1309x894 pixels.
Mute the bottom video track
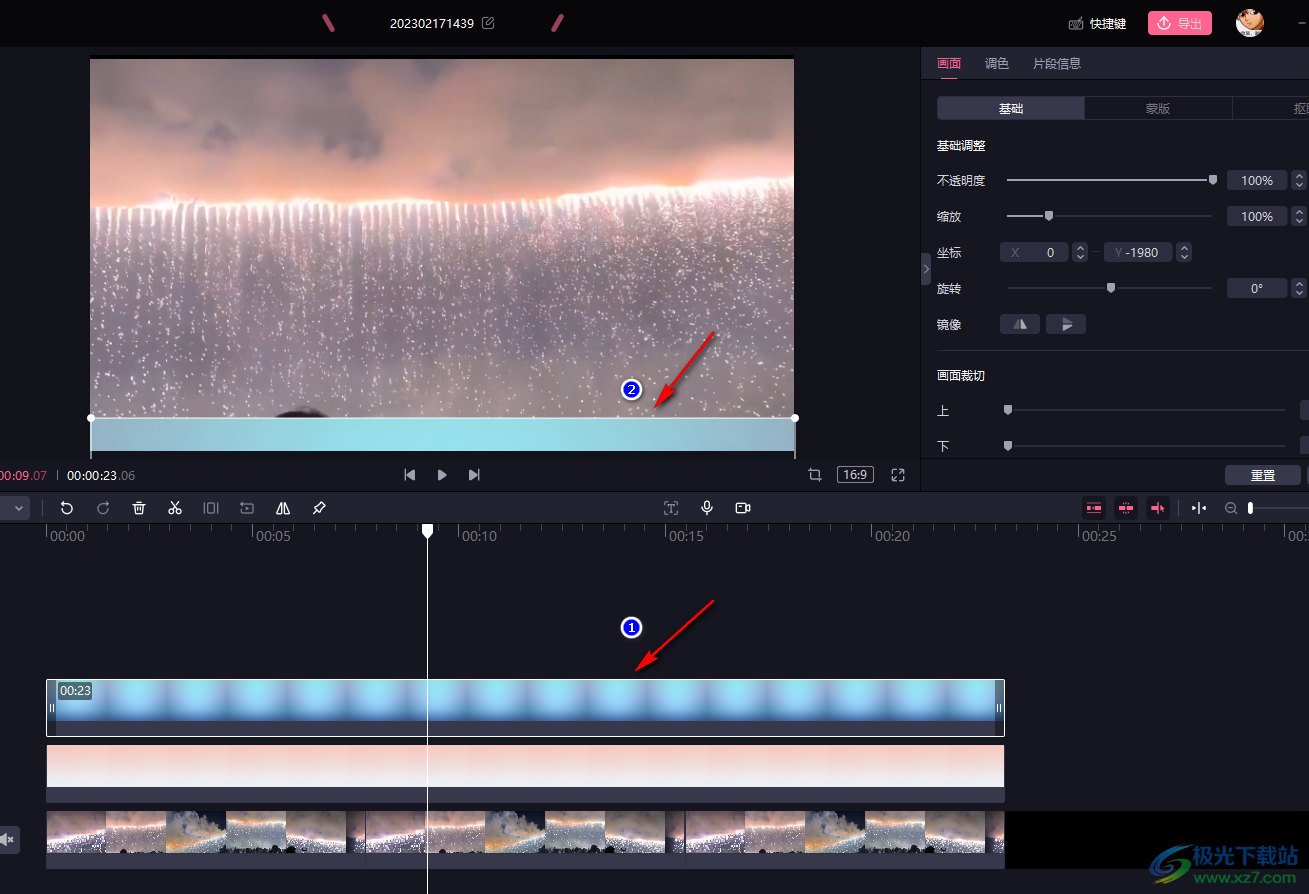(x=8, y=840)
